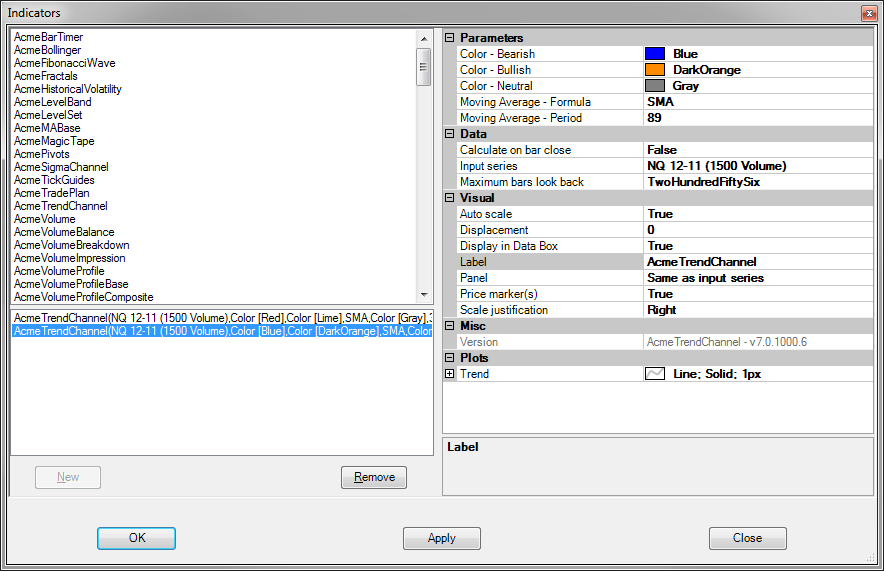Click the Apply button
The width and height of the screenshot is (884, 571).
tap(442, 538)
